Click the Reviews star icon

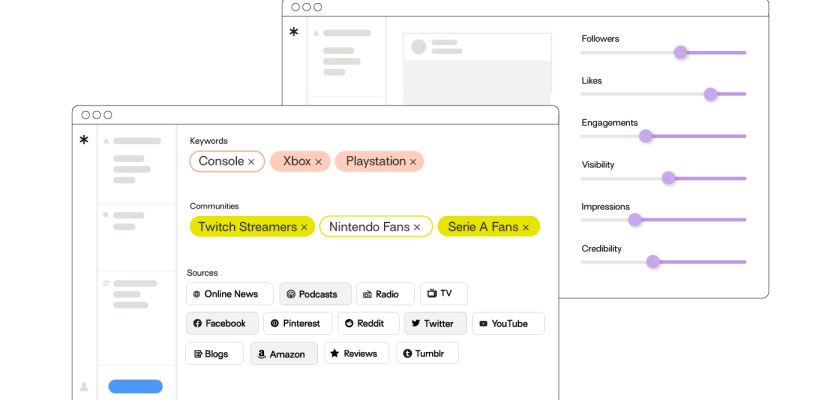[x=335, y=354]
